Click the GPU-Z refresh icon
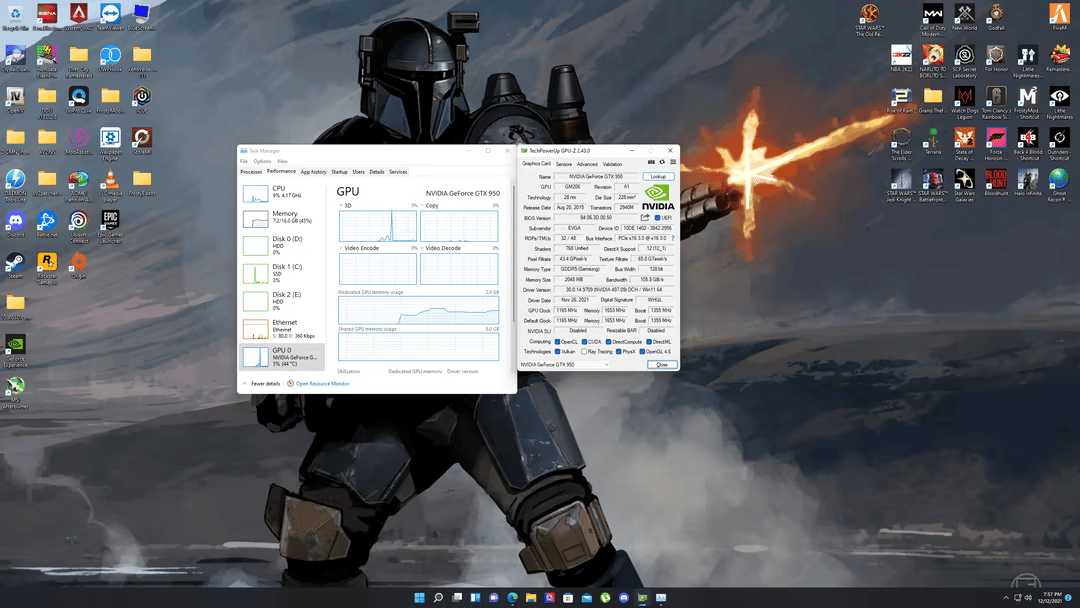 (662, 163)
